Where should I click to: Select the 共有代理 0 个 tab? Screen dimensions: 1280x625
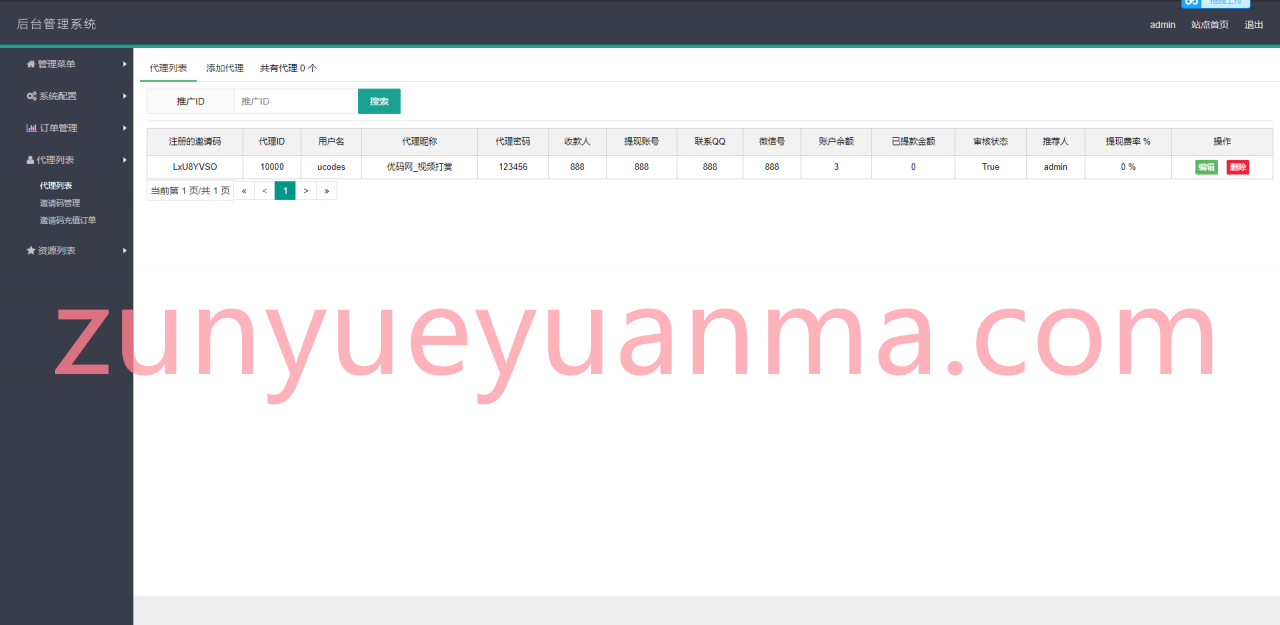288,68
